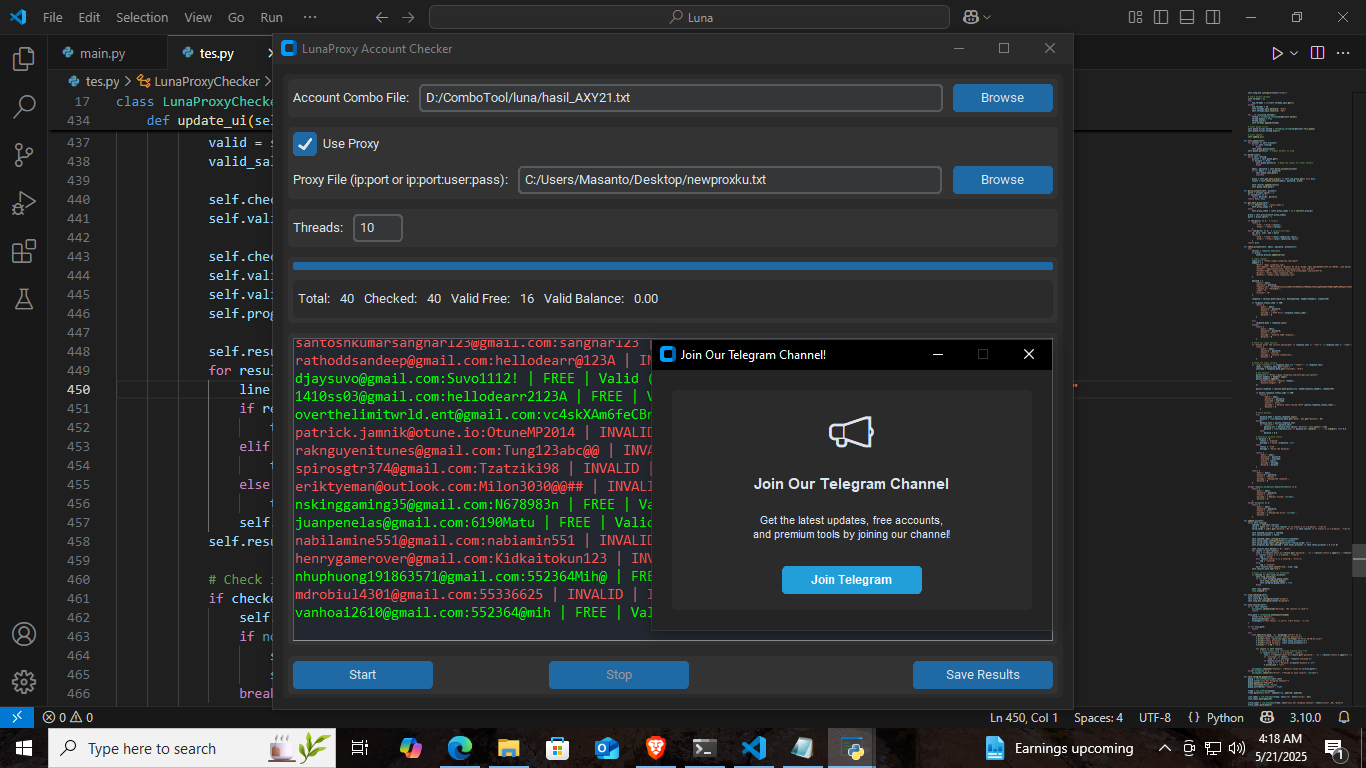The height and width of the screenshot is (768, 1366).
Task: Click the Join Telegram button
Action: 851,580
